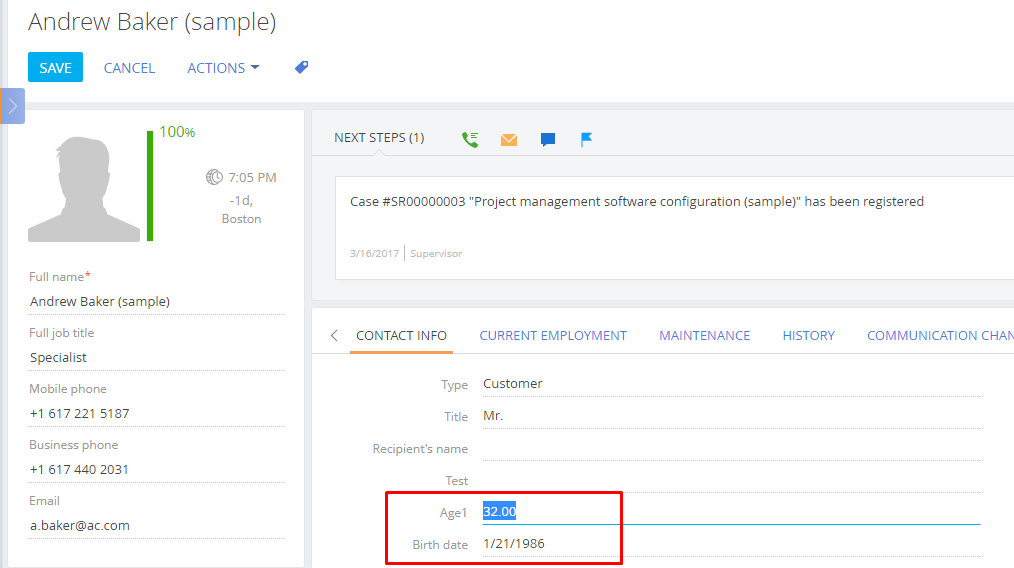Click the time zone clock icon
The width and height of the screenshot is (1014, 568).
214,177
